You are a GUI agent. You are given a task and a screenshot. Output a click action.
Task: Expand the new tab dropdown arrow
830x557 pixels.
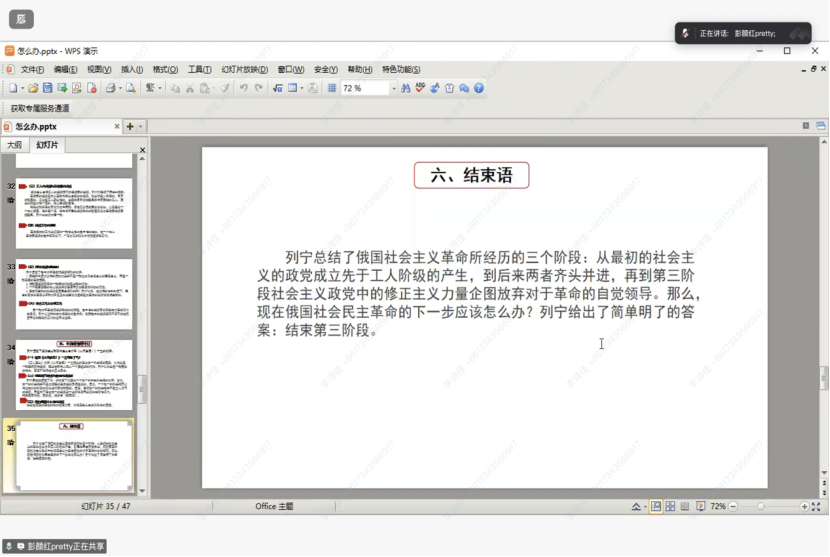140,127
